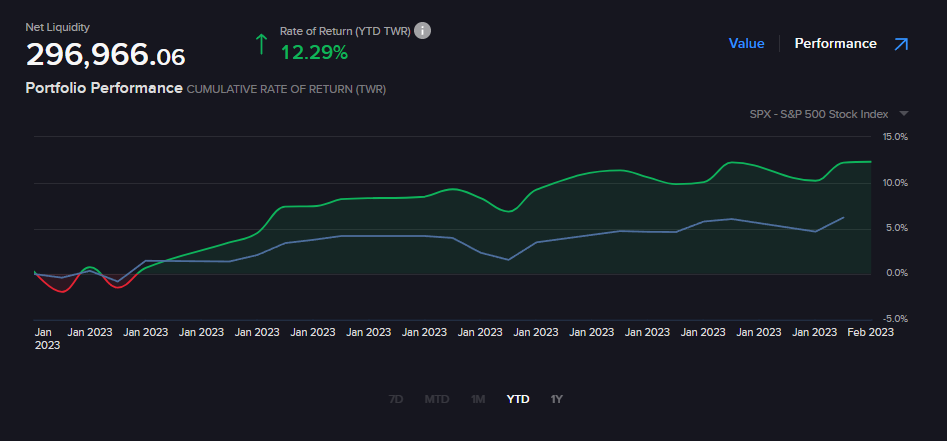Screen dimensions: 947x441
Task: Choose the MTD time range
Action: click(x=437, y=399)
